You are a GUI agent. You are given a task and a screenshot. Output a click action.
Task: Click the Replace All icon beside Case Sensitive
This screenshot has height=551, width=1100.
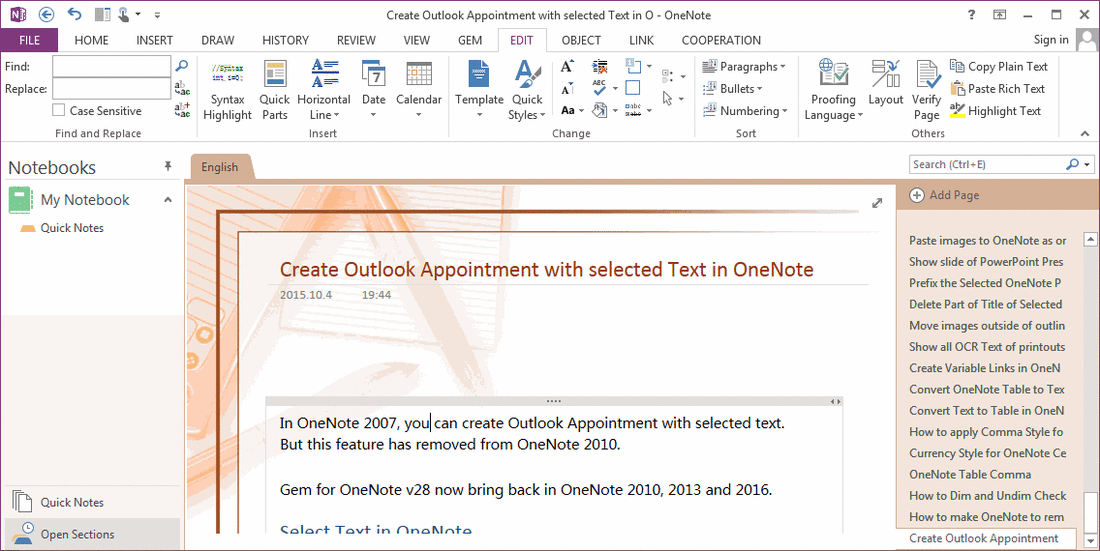182,110
